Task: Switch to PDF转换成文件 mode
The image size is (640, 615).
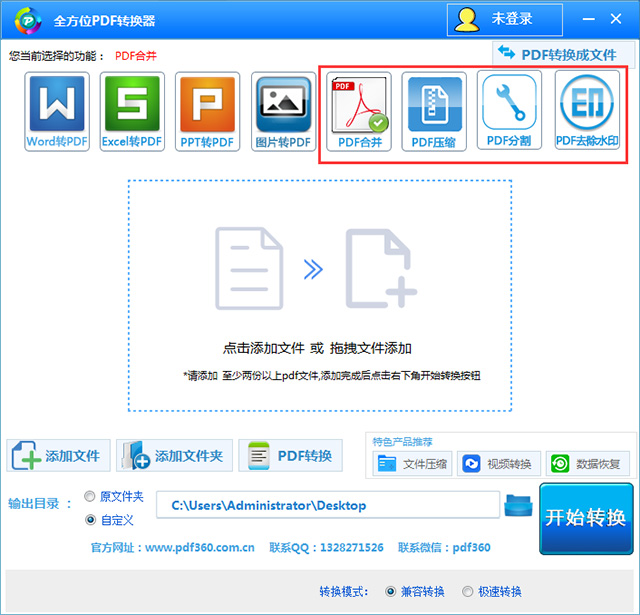Action: [563, 54]
